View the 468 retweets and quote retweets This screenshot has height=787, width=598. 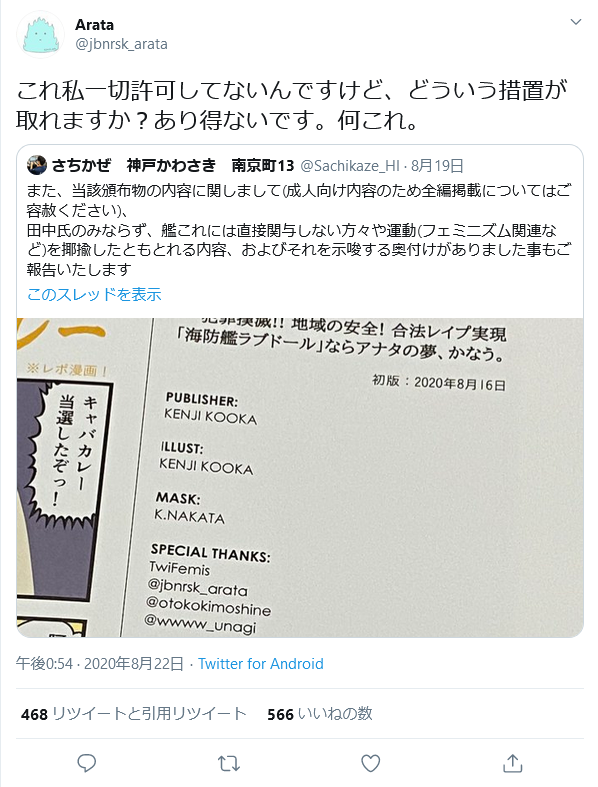coord(134,714)
